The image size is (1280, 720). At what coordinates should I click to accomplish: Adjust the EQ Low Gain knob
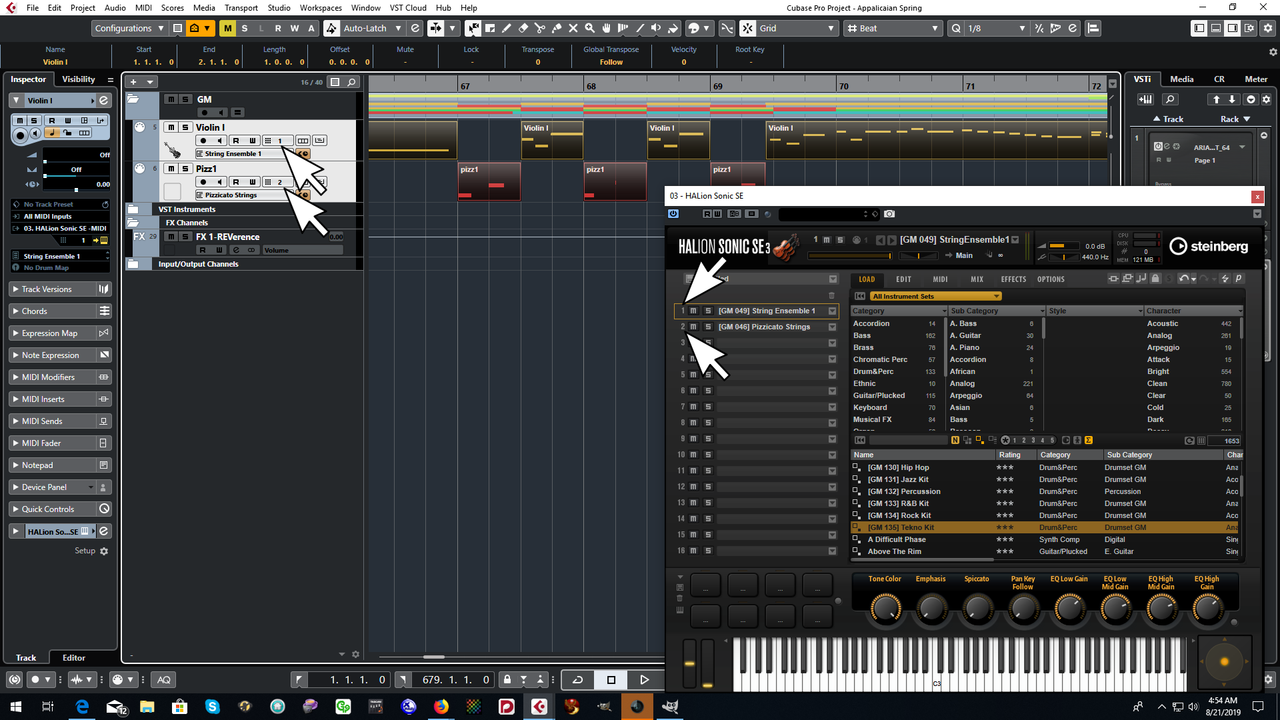(x=1069, y=606)
